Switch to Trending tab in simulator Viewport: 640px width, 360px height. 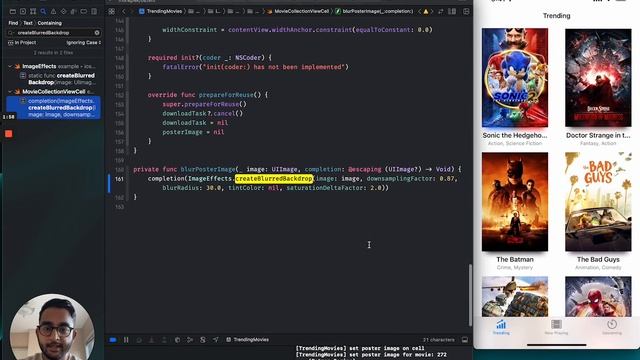(x=501, y=327)
